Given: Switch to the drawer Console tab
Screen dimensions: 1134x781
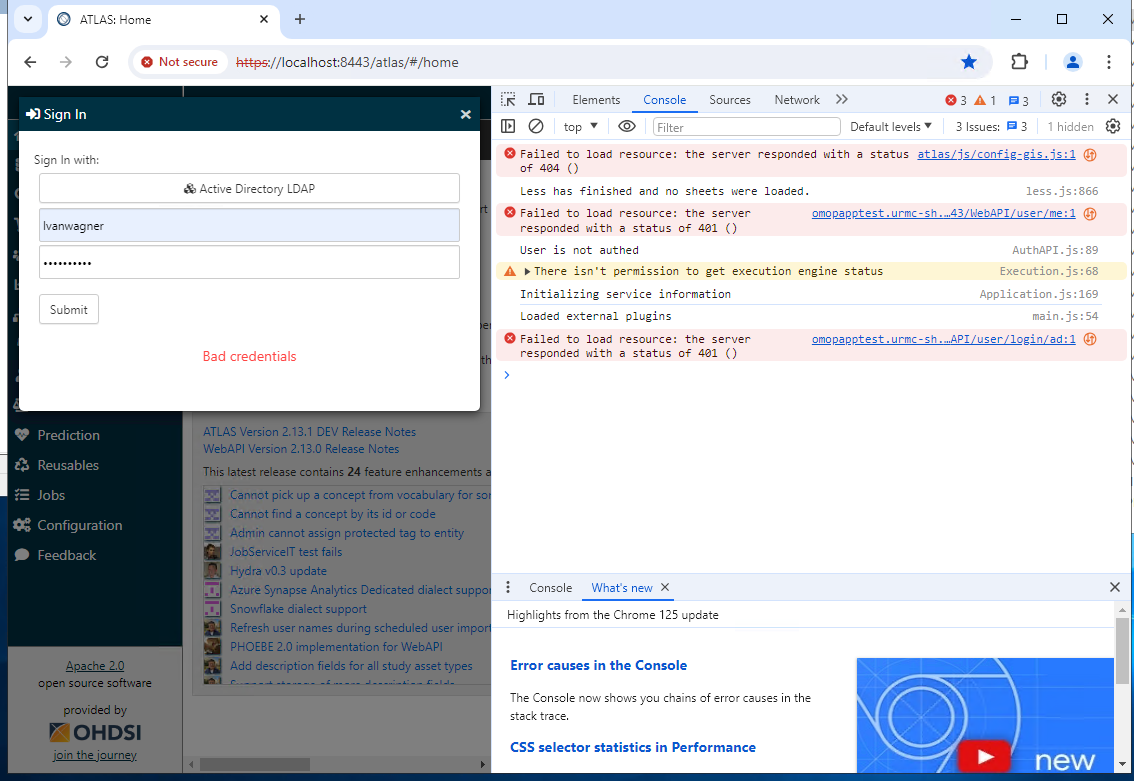Looking at the screenshot, I should pos(550,588).
